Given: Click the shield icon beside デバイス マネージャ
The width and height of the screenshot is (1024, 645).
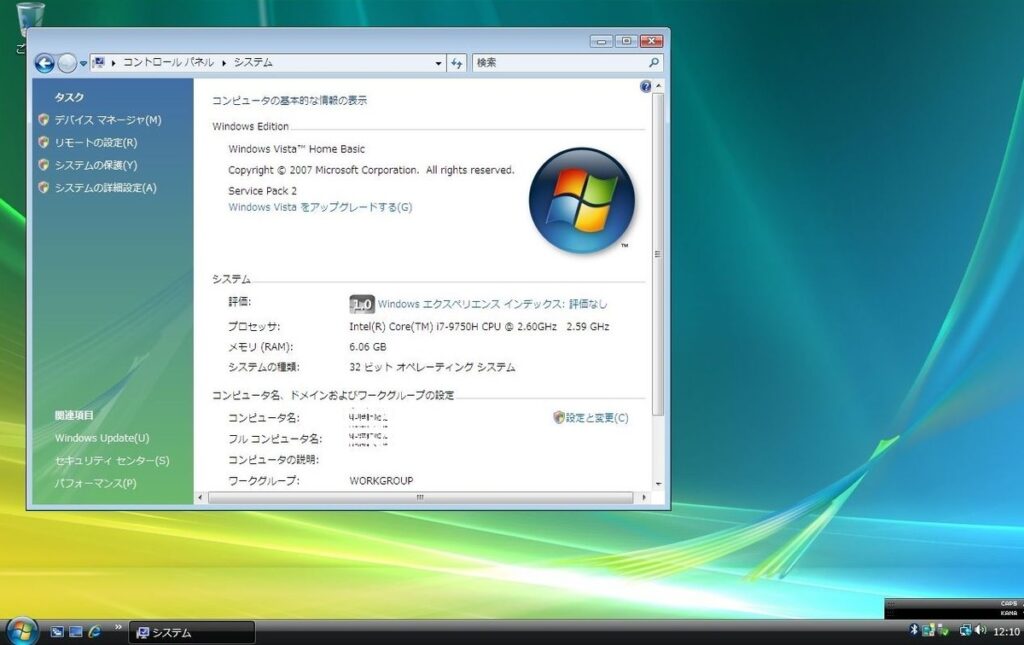Looking at the screenshot, I should coord(44,119).
